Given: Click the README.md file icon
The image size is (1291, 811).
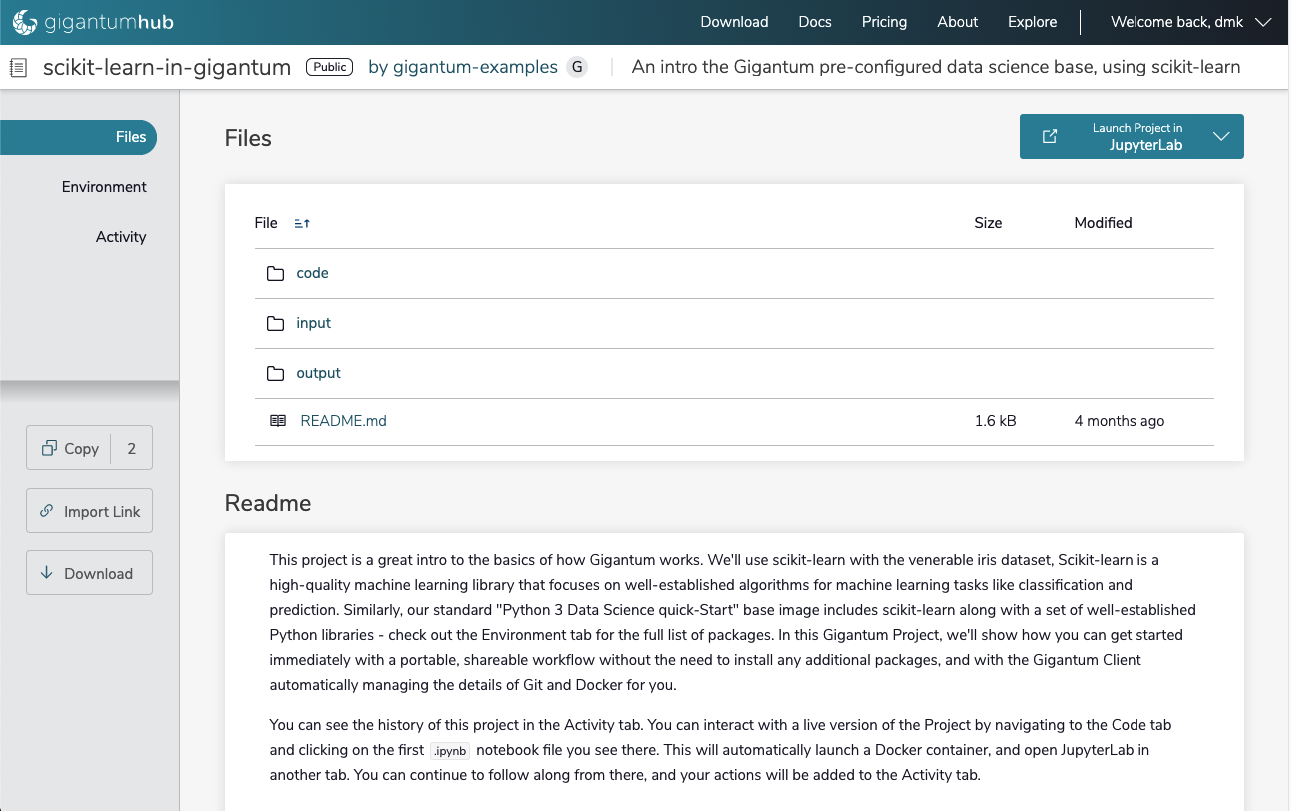Looking at the screenshot, I should click(x=278, y=421).
